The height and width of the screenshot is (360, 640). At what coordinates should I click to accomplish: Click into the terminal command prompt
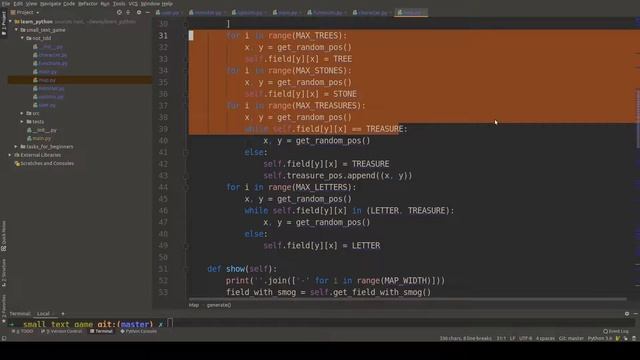click(x=170, y=324)
